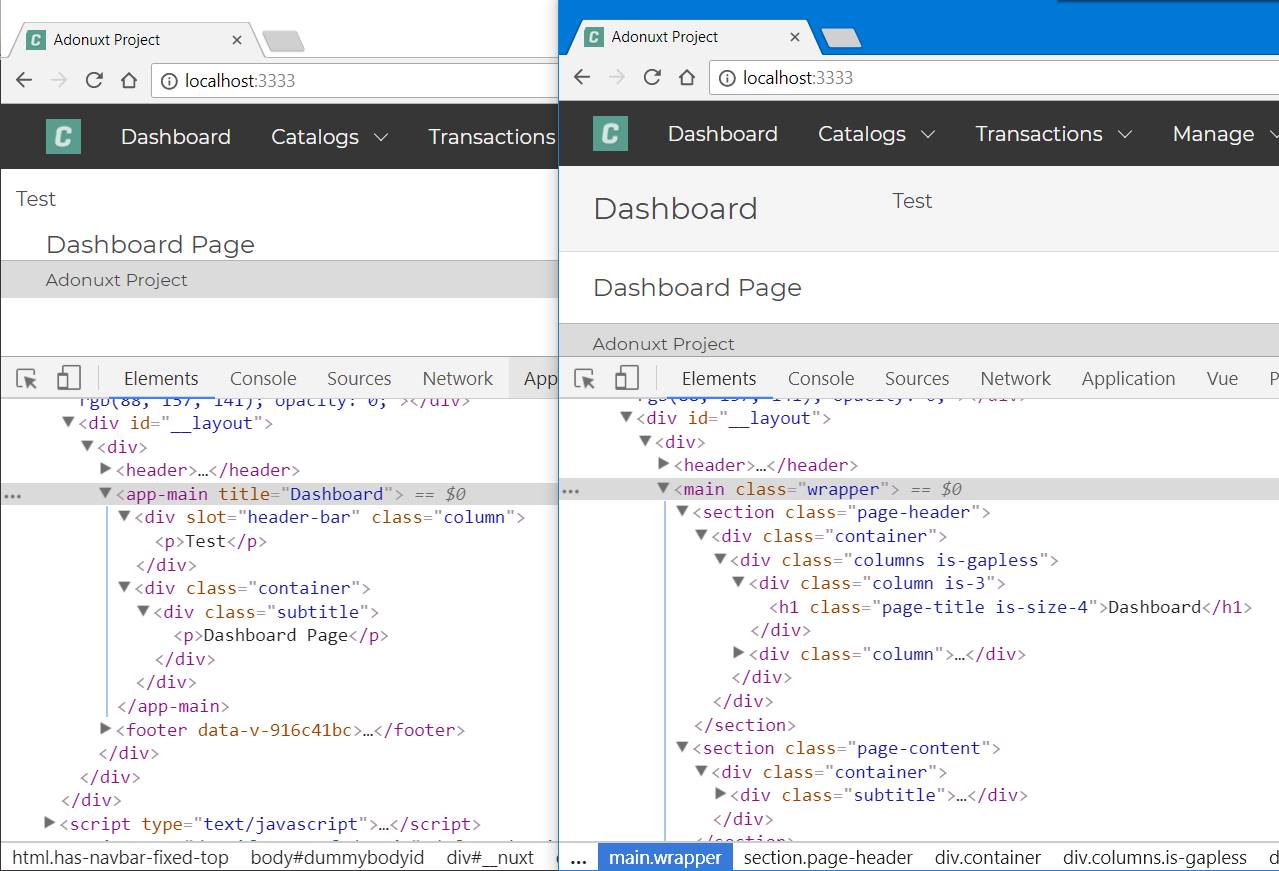Switch to Network tab in right DevTools
1279x871 pixels.
[1016, 379]
